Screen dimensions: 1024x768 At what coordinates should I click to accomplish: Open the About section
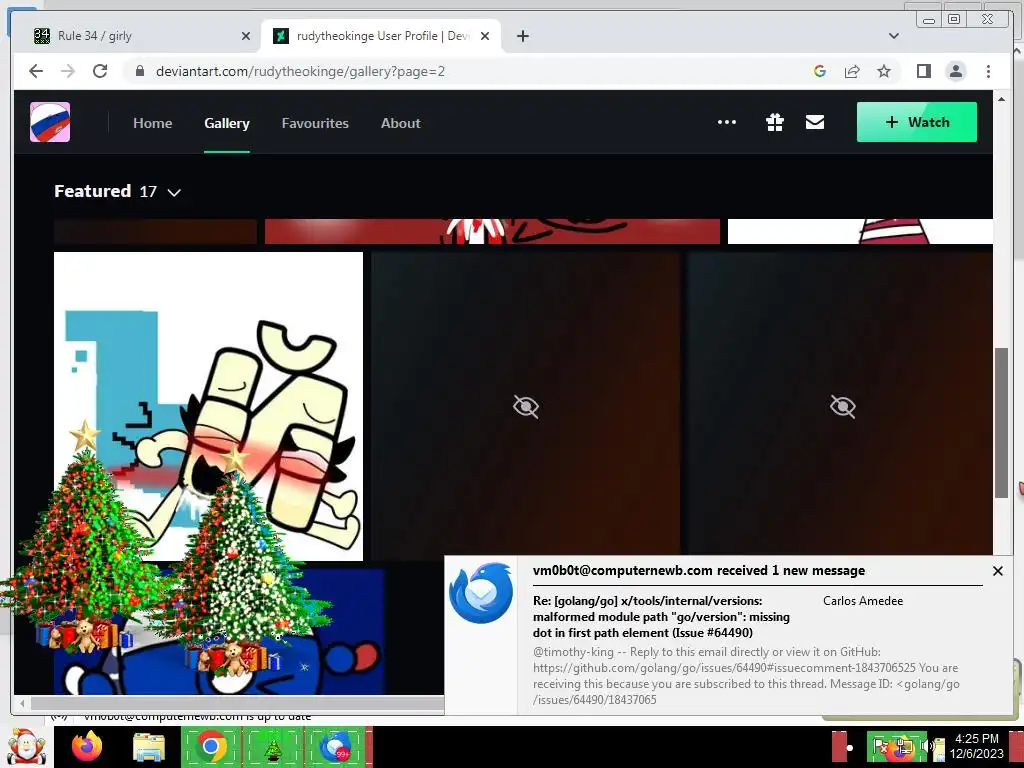pyautogui.click(x=400, y=123)
